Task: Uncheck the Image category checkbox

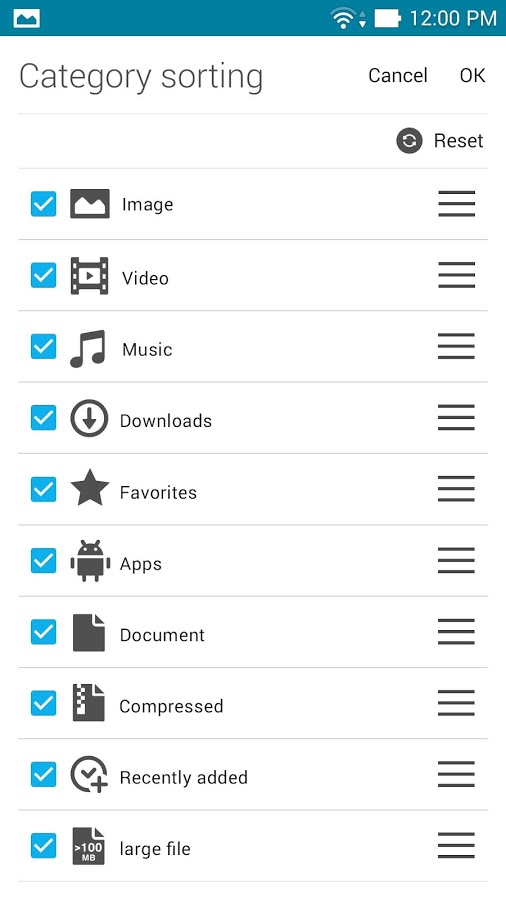Action: [x=44, y=204]
